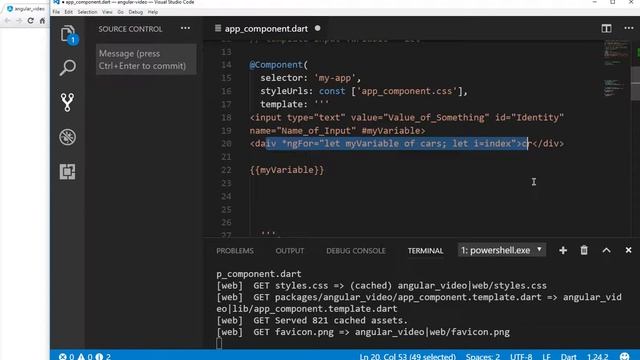
Task: Click the commit message input box
Action: pos(146,60)
